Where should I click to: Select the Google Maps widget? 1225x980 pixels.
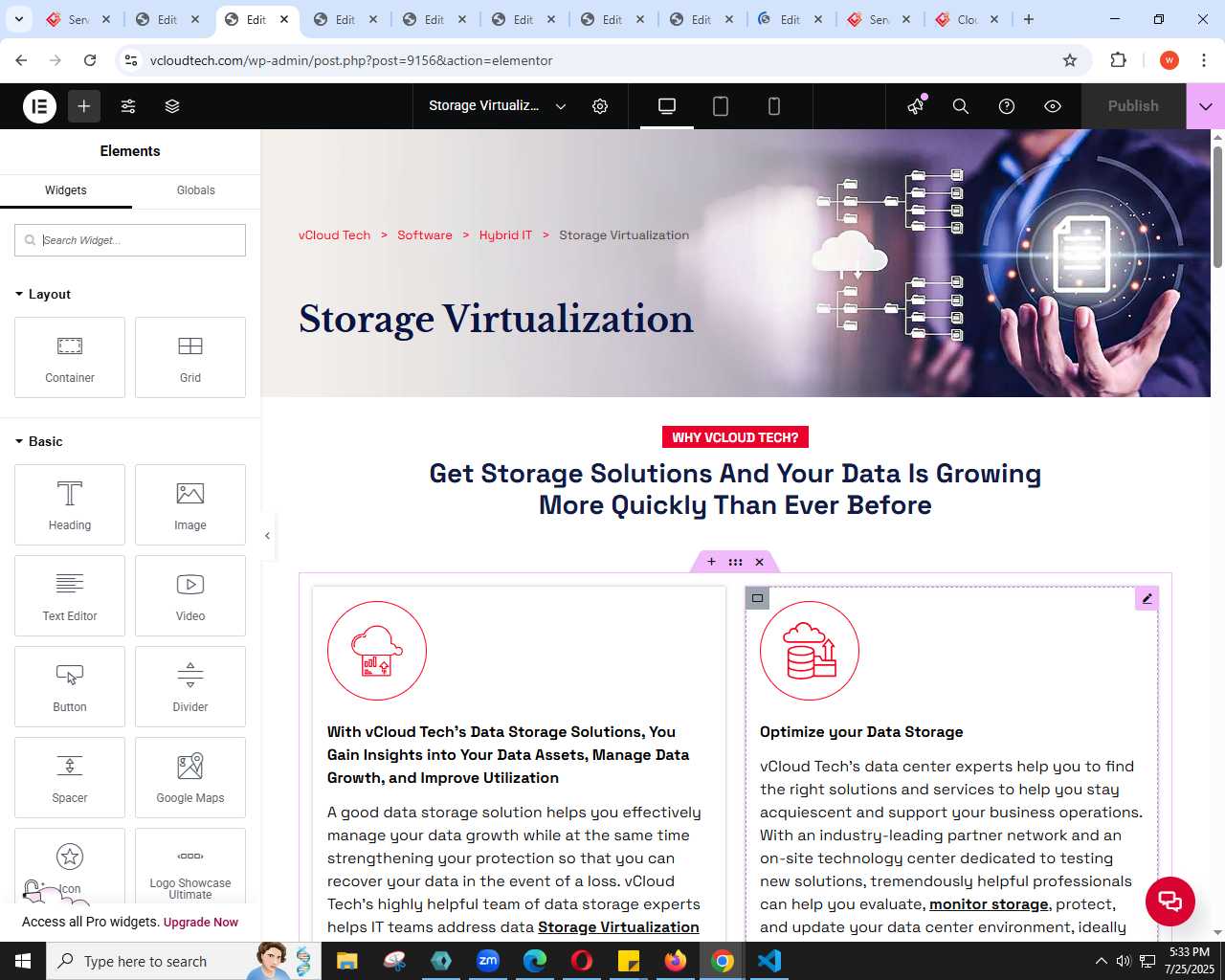pos(190,777)
